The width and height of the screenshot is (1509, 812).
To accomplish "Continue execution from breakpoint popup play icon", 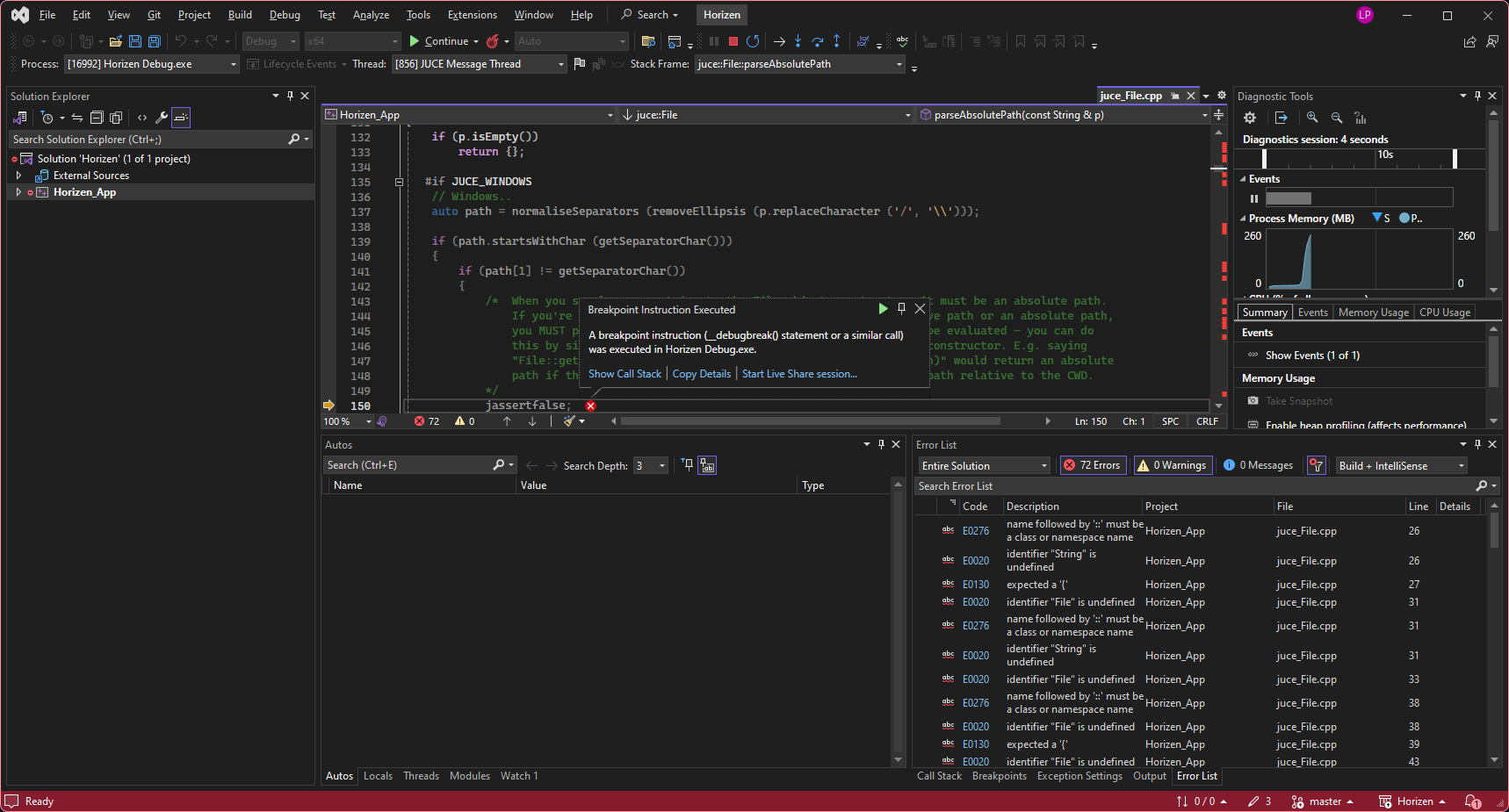I will (x=883, y=308).
